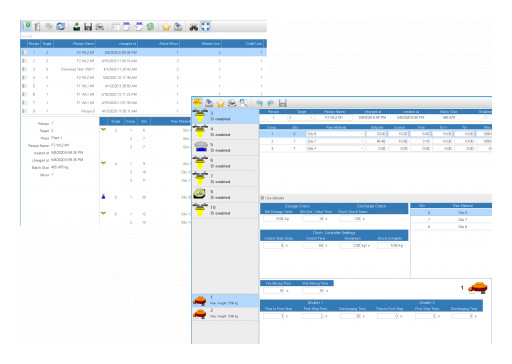Select scale 9 in the editor side list

point(225,194)
